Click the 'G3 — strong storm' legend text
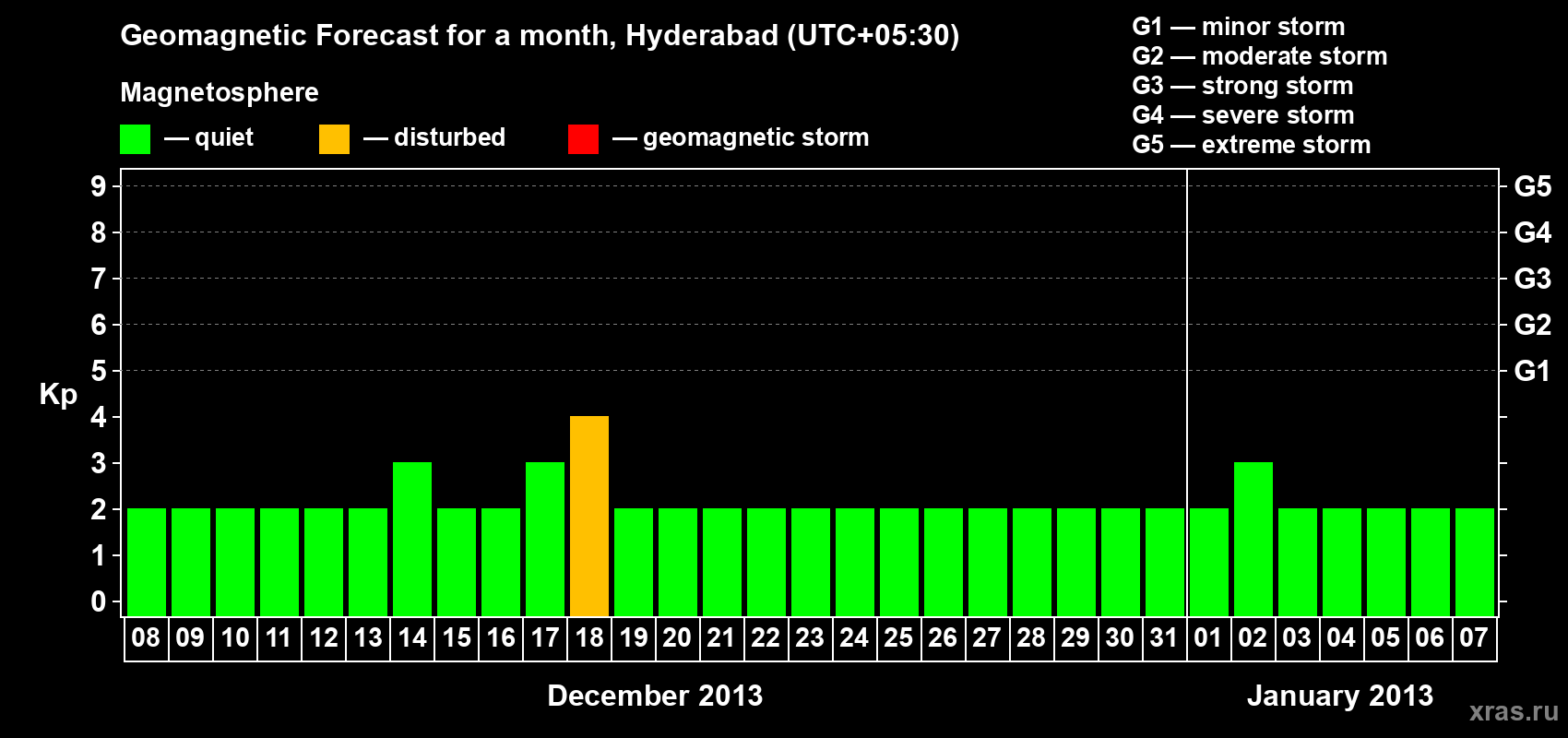The height and width of the screenshot is (738, 1568). (x=1242, y=86)
